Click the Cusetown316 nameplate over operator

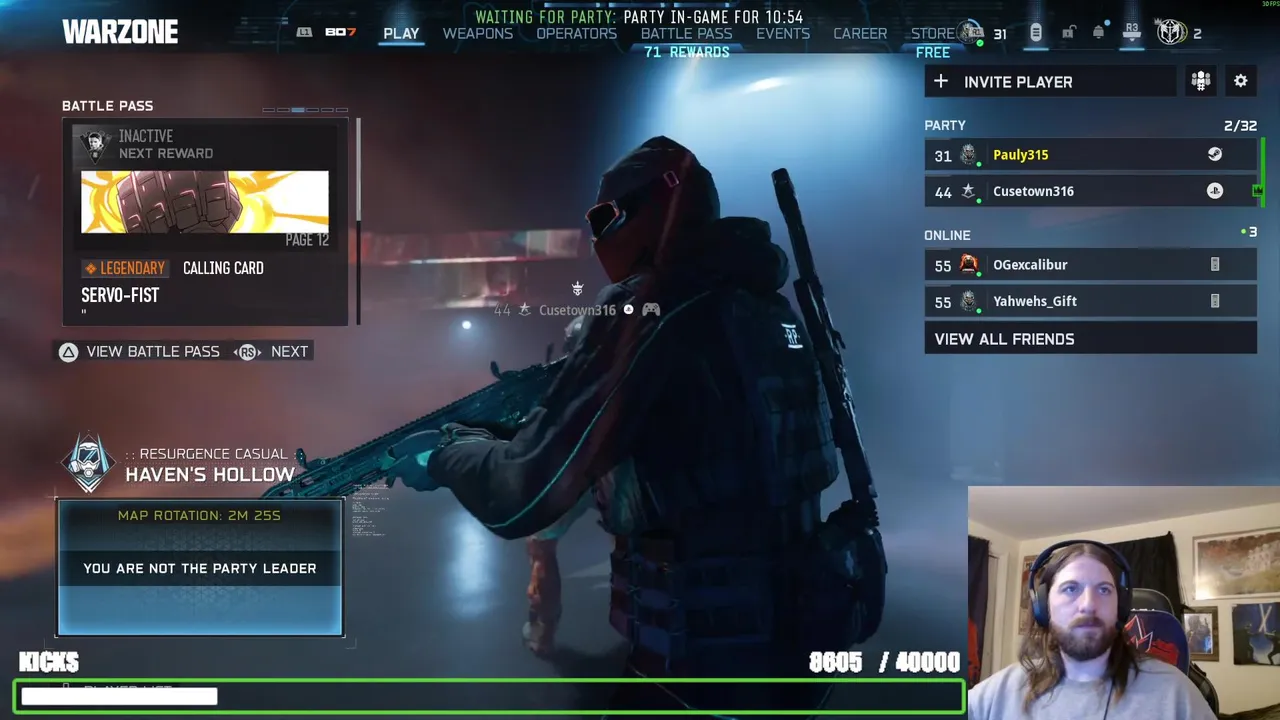pos(577,310)
